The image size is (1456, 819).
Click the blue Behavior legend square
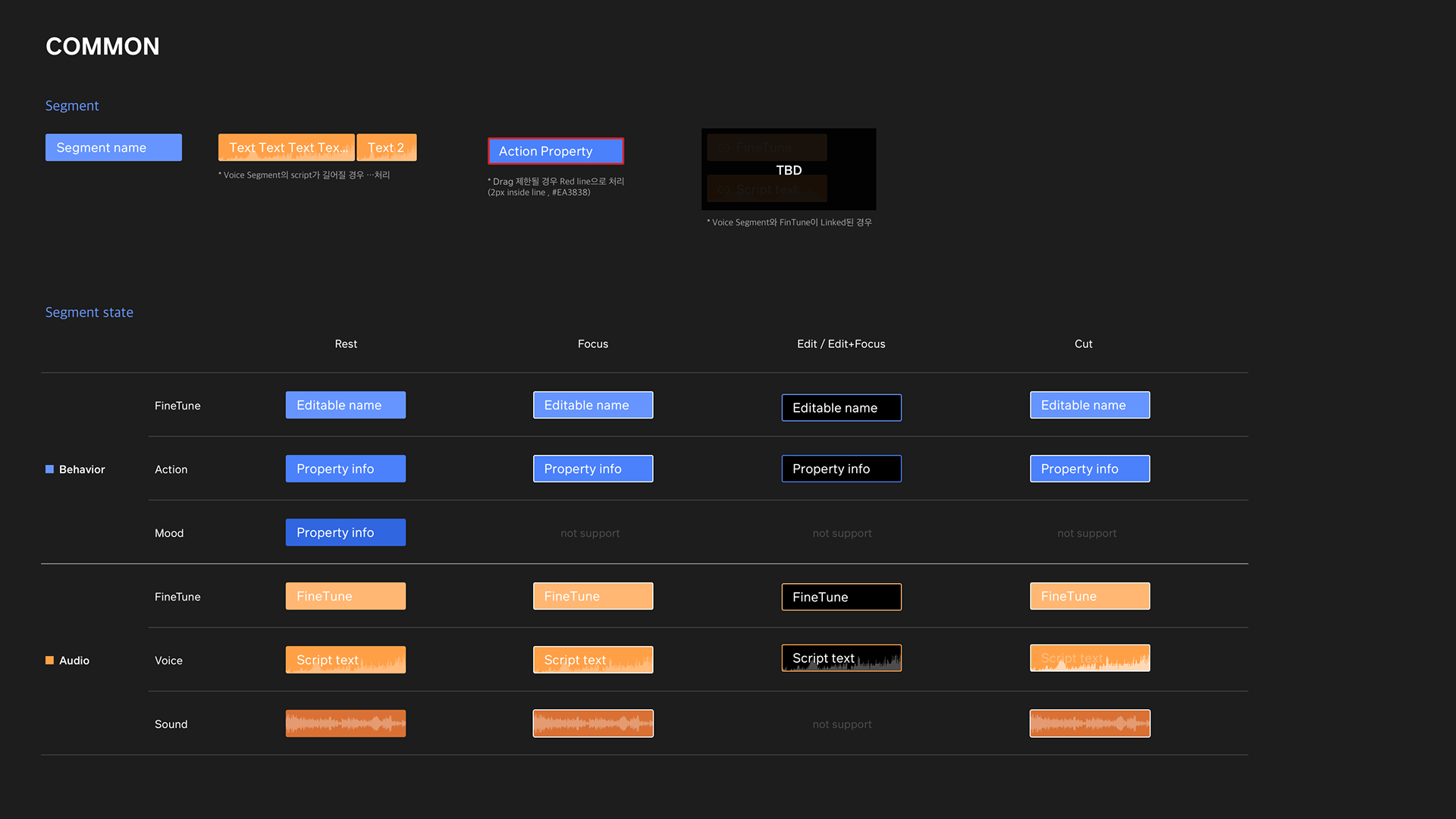click(49, 469)
